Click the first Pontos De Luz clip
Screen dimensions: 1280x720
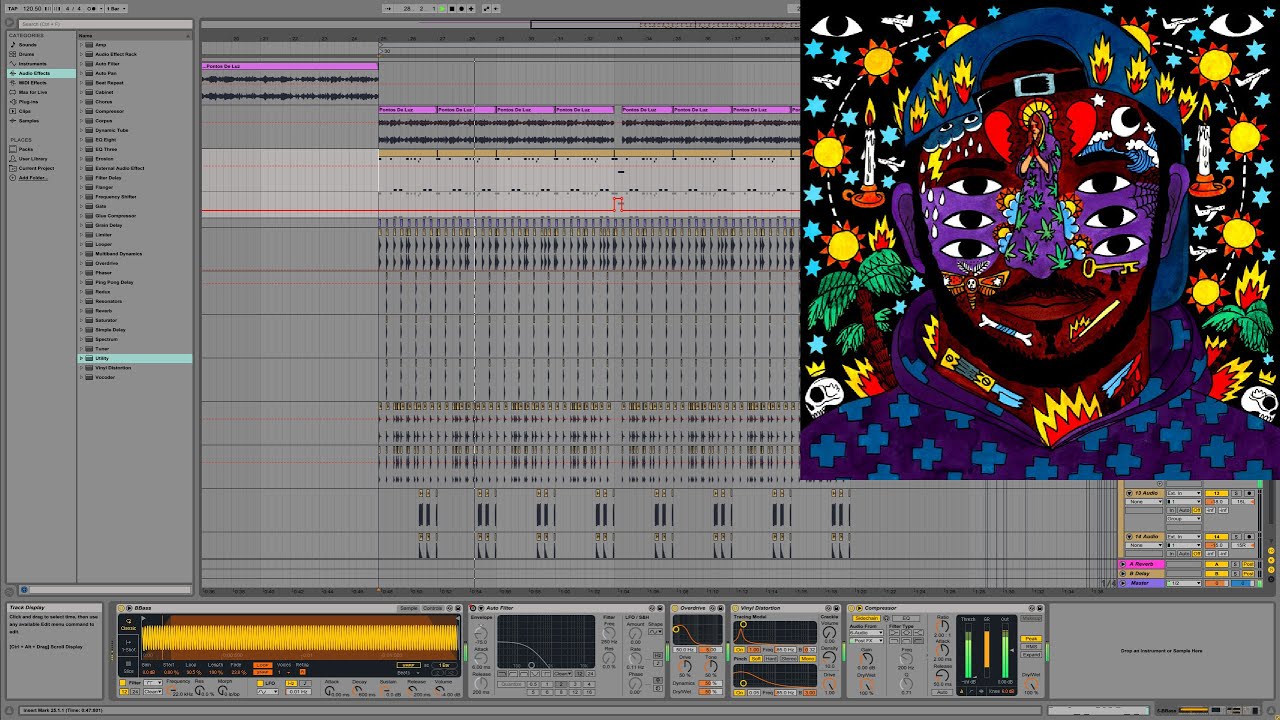click(290, 66)
